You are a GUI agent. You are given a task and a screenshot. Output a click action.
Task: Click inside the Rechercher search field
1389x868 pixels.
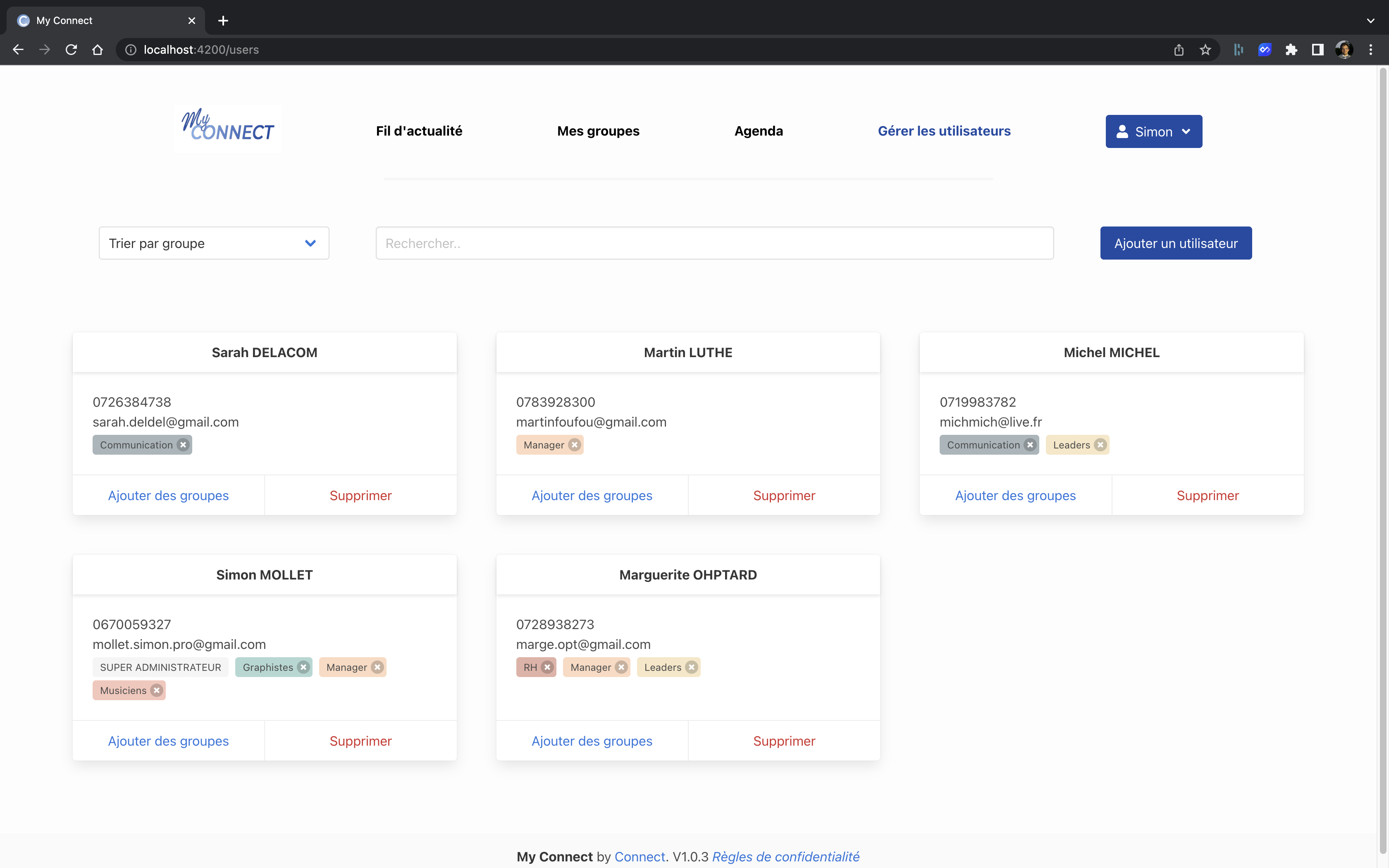coord(714,243)
